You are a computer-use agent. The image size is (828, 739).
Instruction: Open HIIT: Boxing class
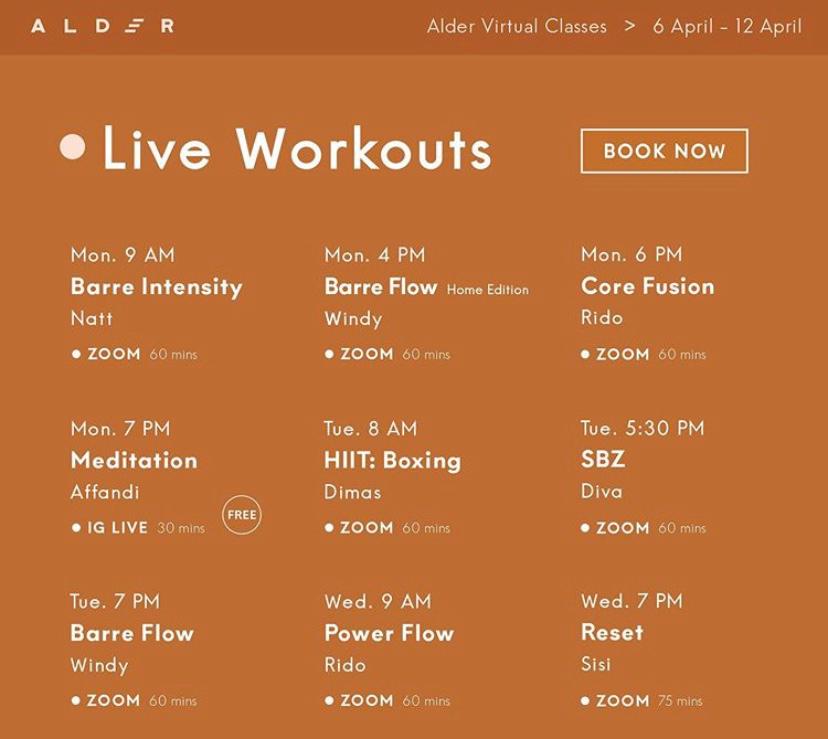click(392, 461)
